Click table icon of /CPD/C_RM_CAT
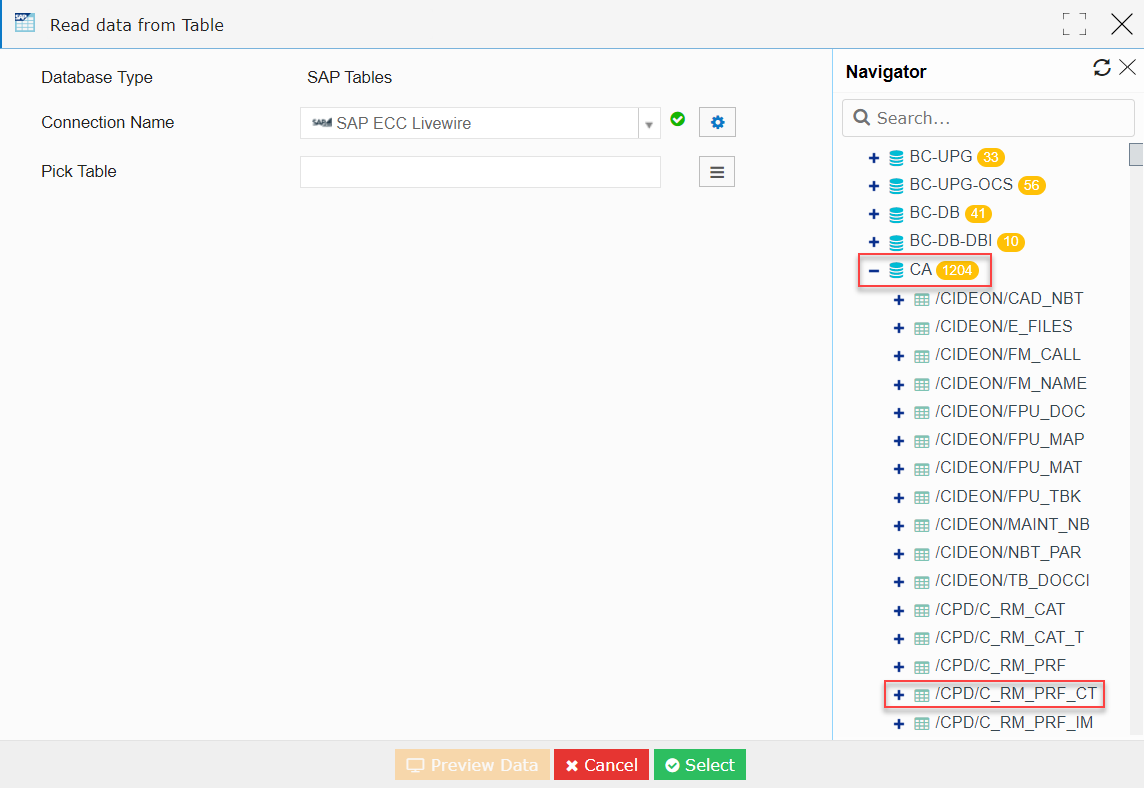1144x788 pixels. (x=921, y=611)
